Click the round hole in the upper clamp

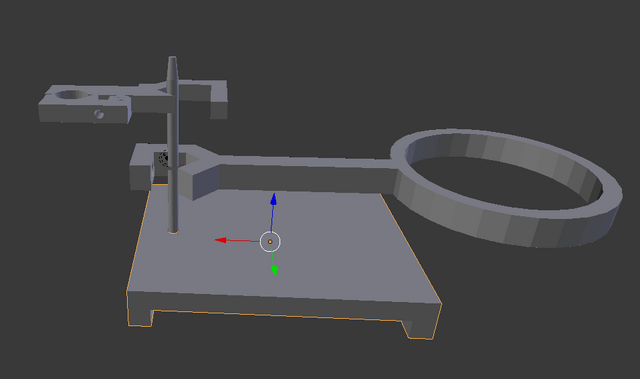pos(72,95)
